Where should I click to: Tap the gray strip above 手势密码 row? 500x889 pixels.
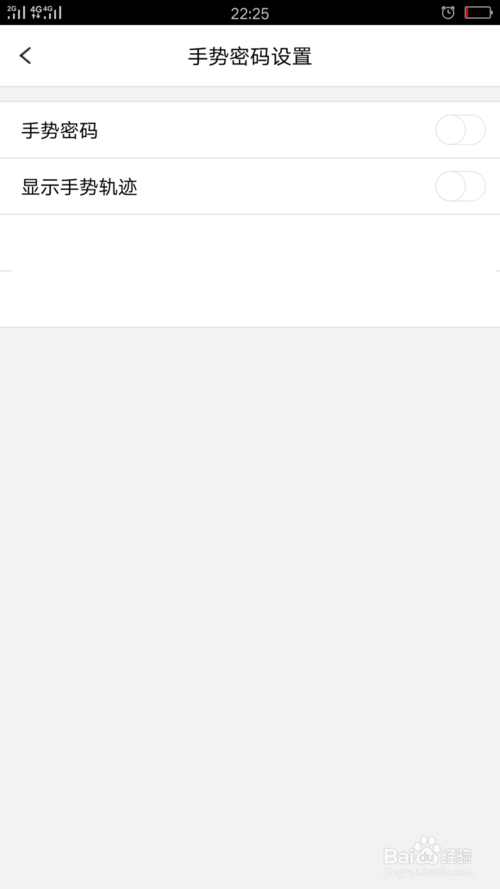point(250,94)
